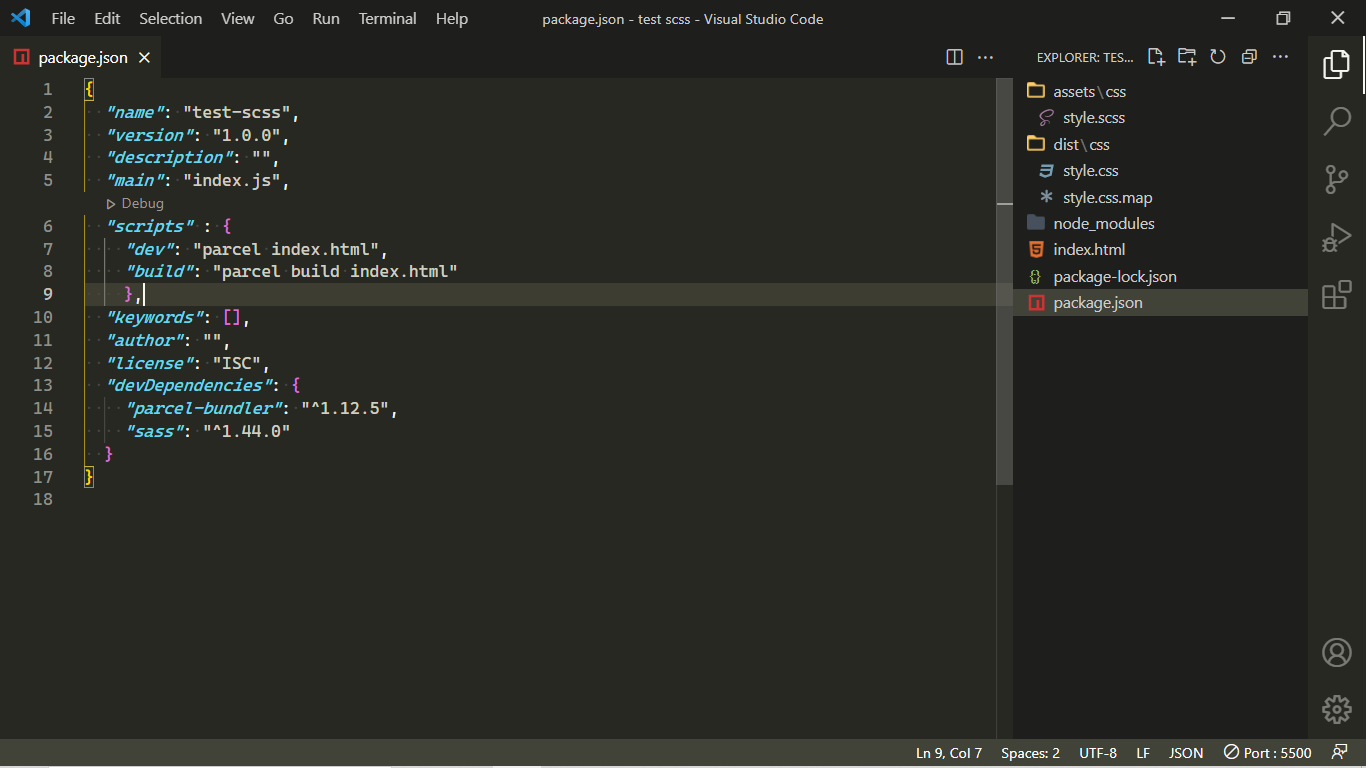
Task: Click the "ISC" license value
Action: 236,364
